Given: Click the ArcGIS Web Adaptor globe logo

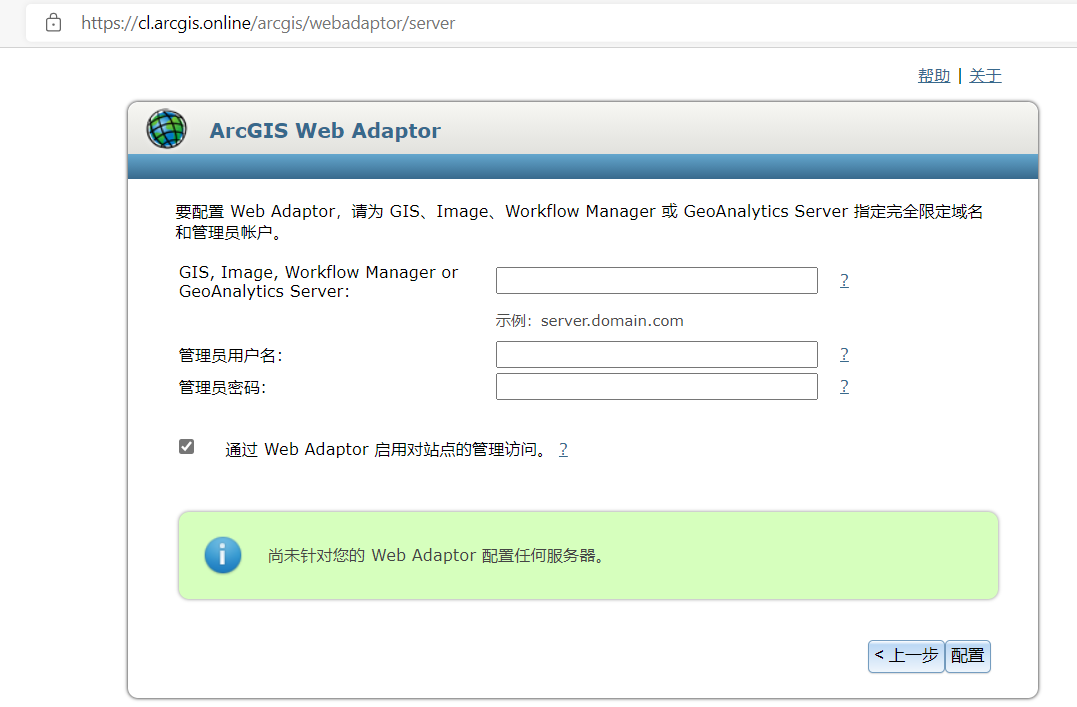Looking at the screenshot, I should coord(166,128).
